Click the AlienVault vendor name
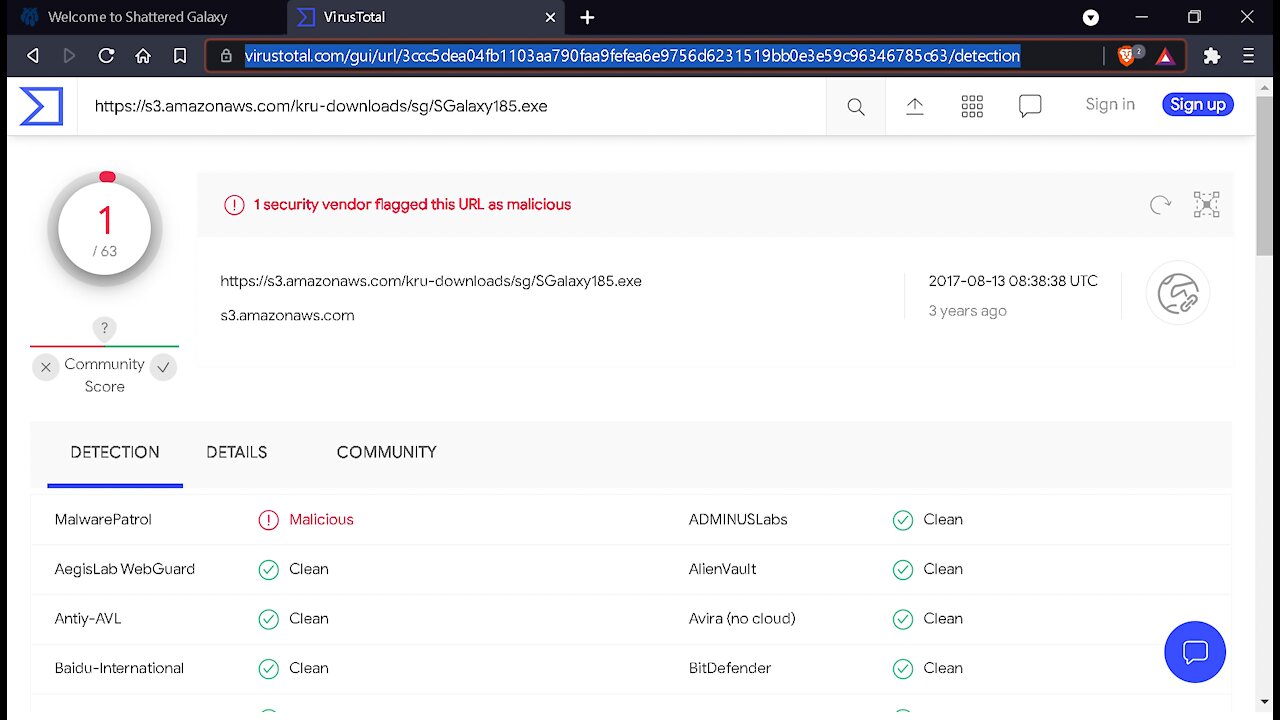This screenshot has width=1280, height=720. coord(722,569)
